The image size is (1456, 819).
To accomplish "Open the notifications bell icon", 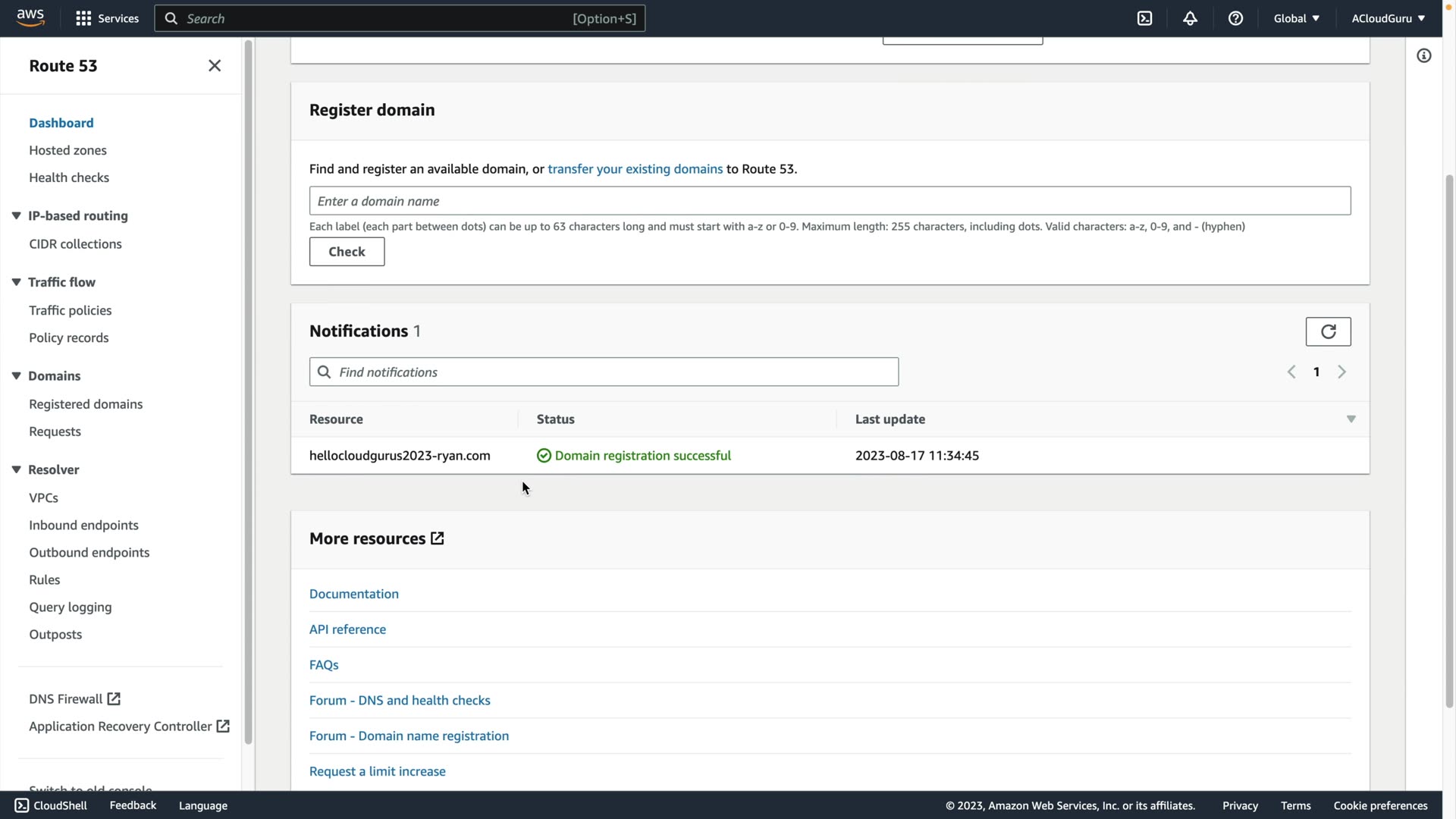I will 1190,18.
